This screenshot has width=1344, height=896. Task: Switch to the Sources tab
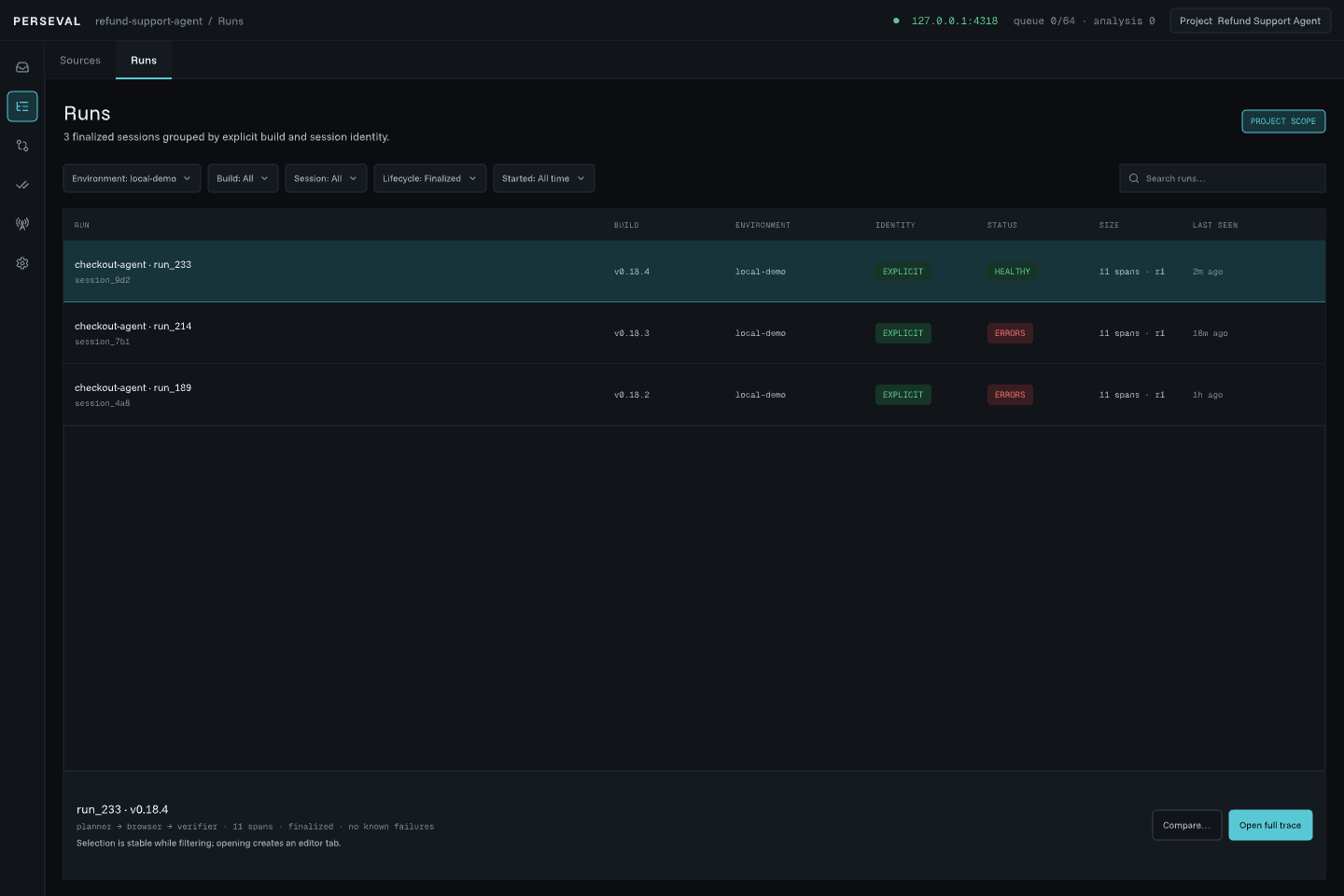(80, 61)
